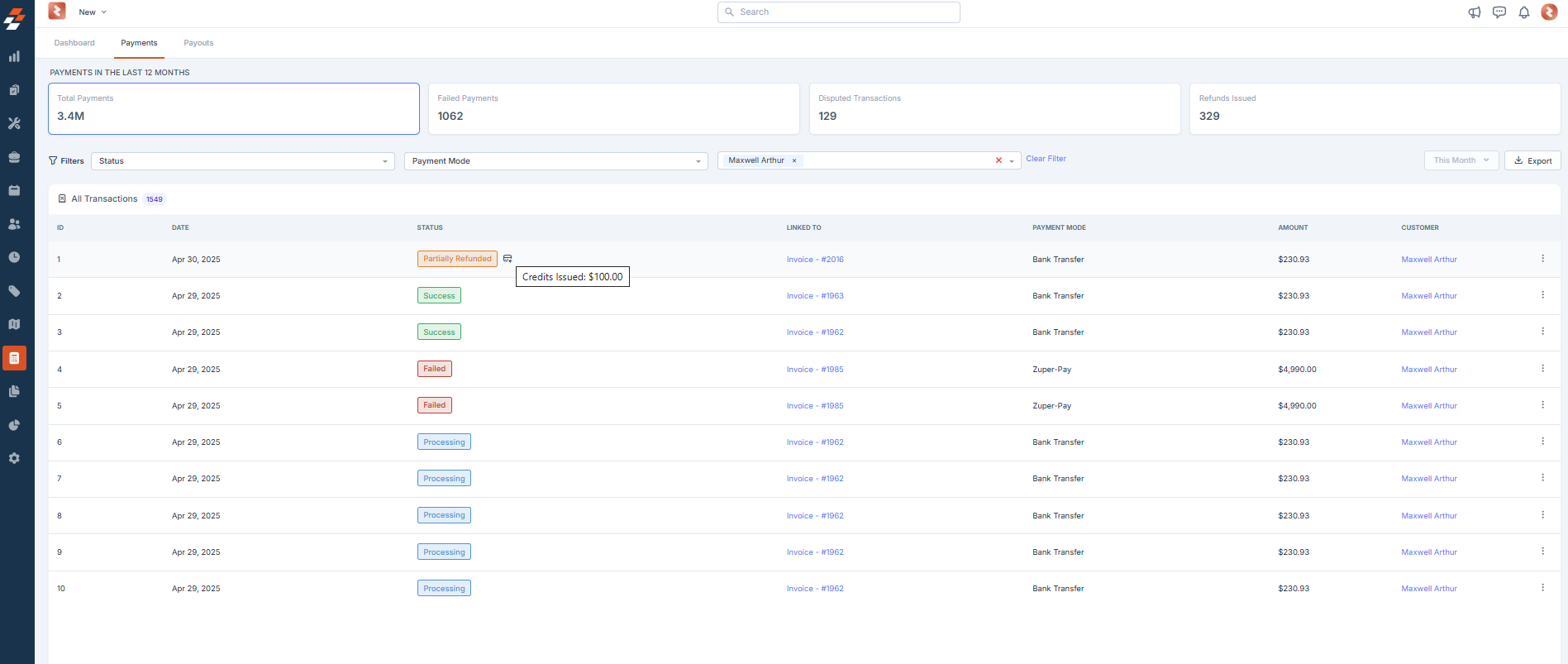The image size is (1568, 664).
Task: Open the wrench and screwdriver sidebar icon
Action: (x=14, y=123)
